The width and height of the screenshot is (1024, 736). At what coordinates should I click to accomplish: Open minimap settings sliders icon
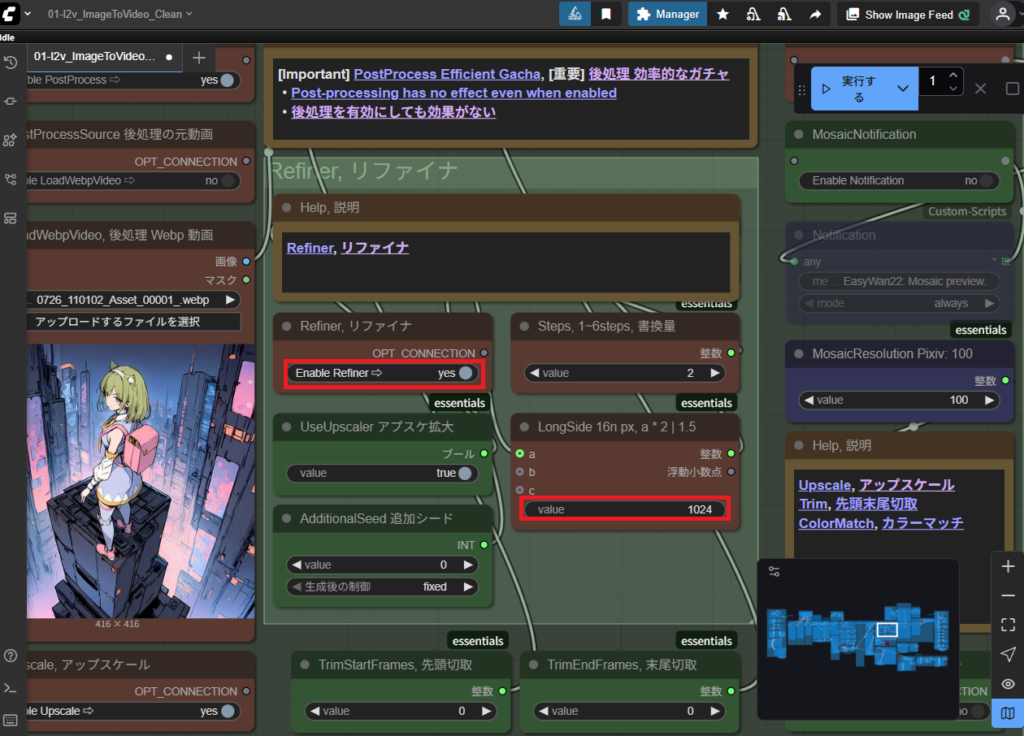click(x=774, y=571)
